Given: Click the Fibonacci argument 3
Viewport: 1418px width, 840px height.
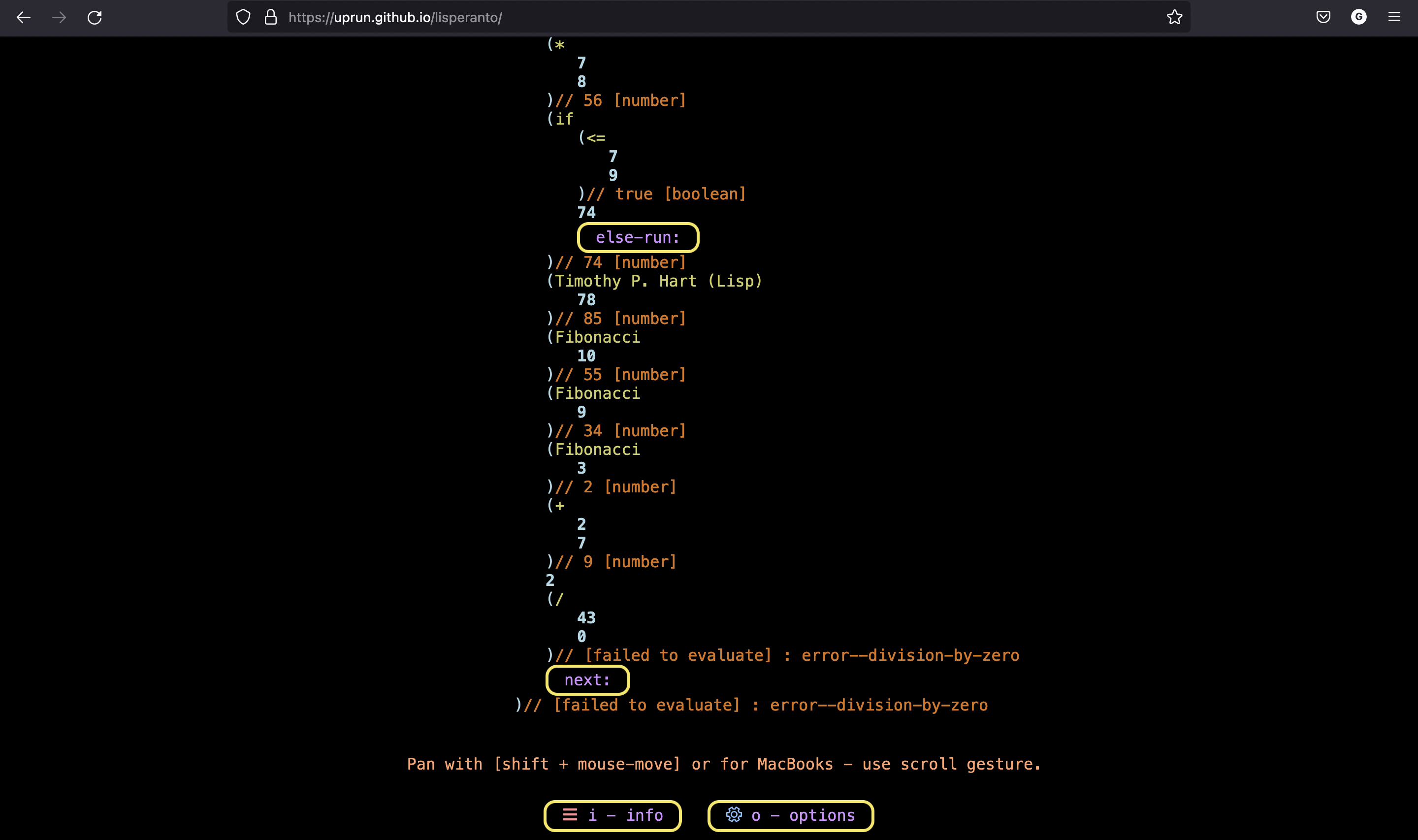Looking at the screenshot, I should coord(581,468).
